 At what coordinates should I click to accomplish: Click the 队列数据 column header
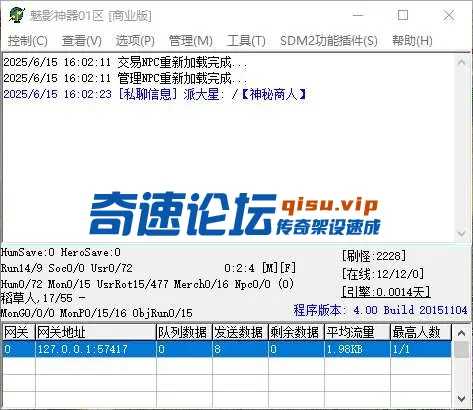click(x=184, y=332)
